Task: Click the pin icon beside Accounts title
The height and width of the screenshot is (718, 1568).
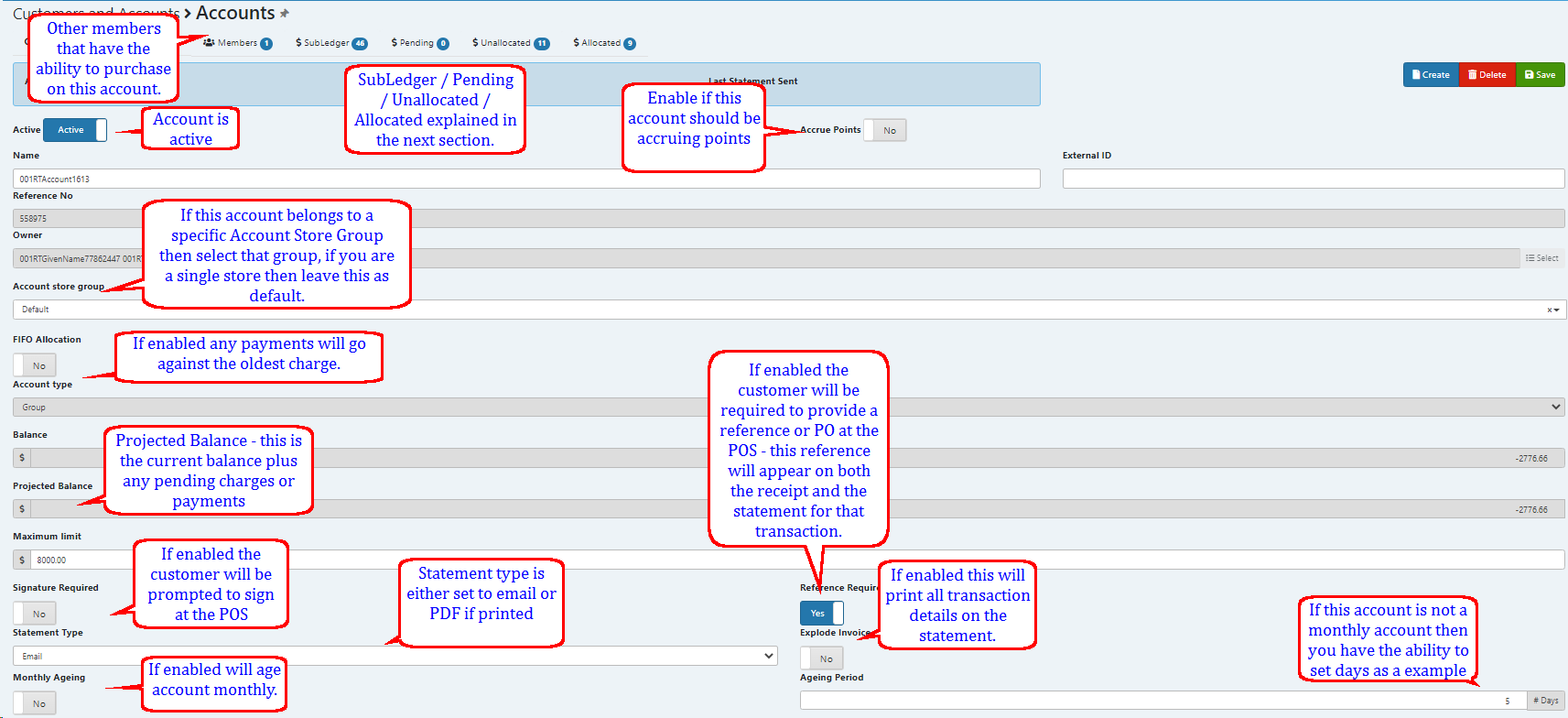Action: coord(285,14)
